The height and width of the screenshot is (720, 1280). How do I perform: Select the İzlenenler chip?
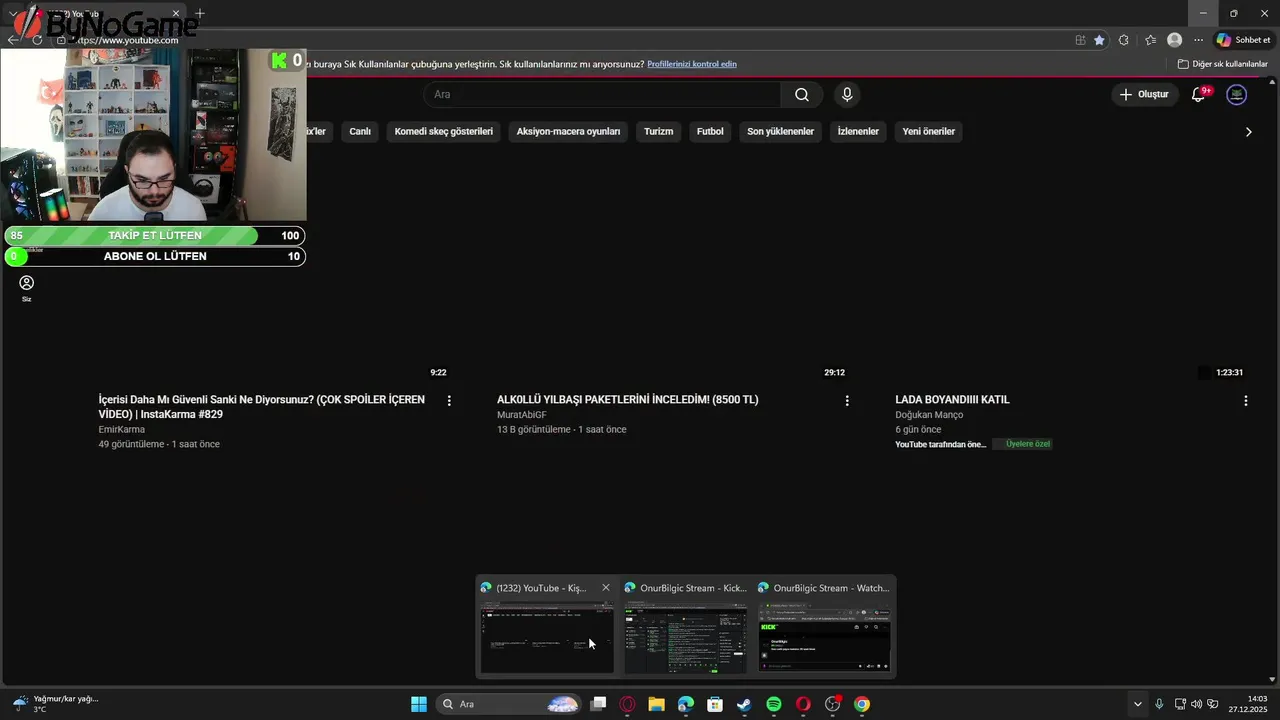(x=858, y=131)
